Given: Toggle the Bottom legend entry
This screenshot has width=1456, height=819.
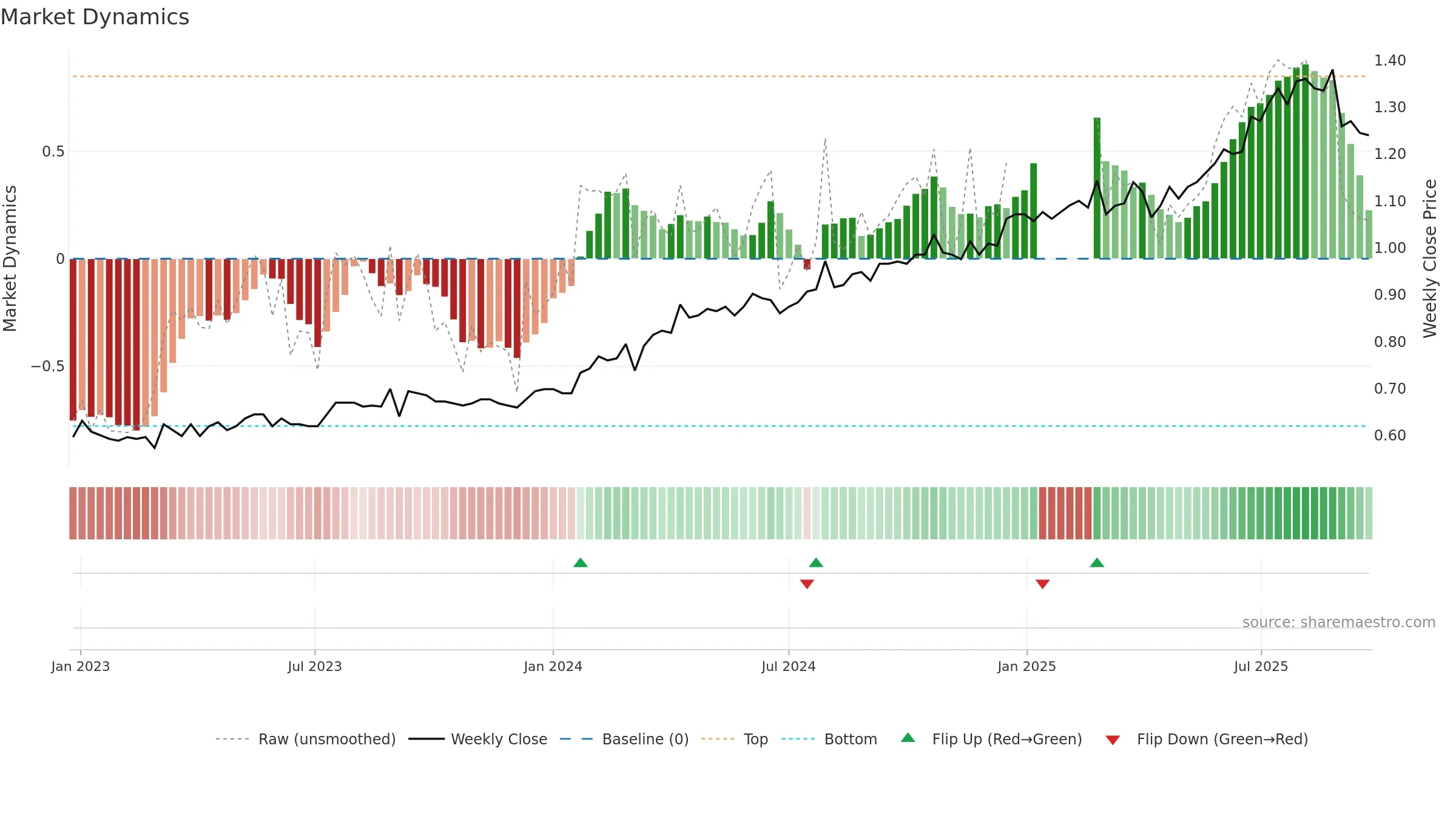Looking at the screenshot, I should coord(829,739).
